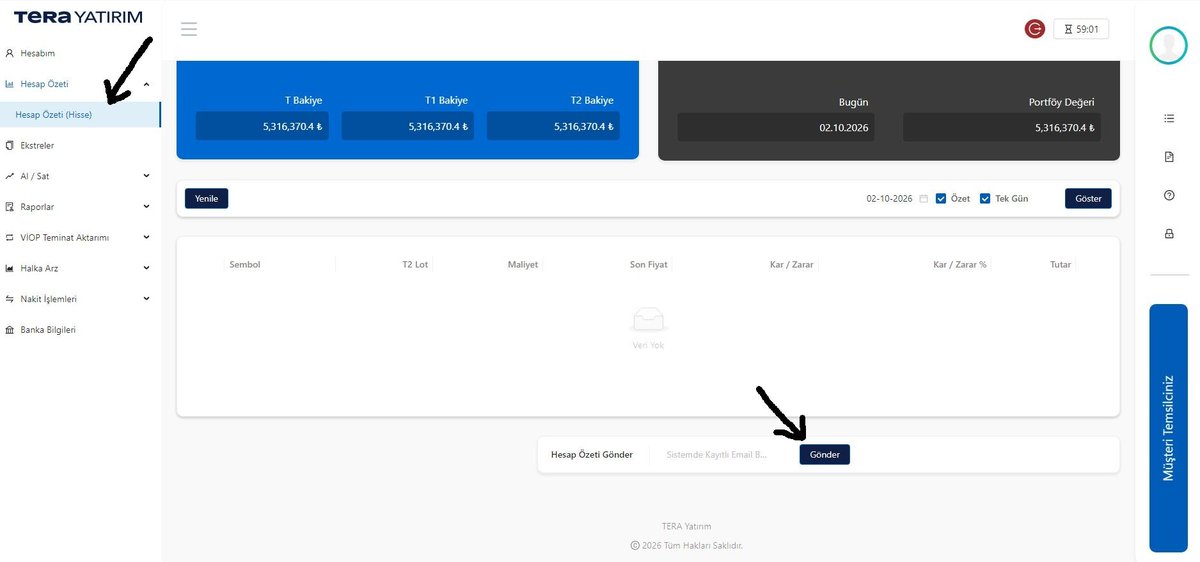This screenshot has width=1200, height=562.
Task: Open the help question mark icon
Action: [x=1169, y=195]
